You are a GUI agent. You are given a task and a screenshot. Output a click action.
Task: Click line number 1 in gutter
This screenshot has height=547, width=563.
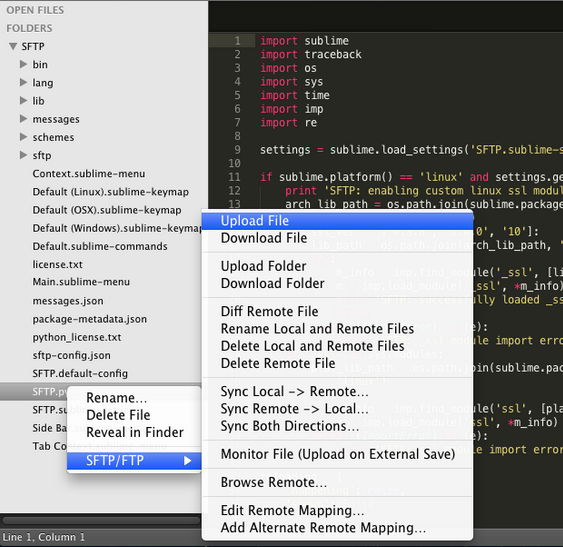pyautogui.click(x=237, y=41)
